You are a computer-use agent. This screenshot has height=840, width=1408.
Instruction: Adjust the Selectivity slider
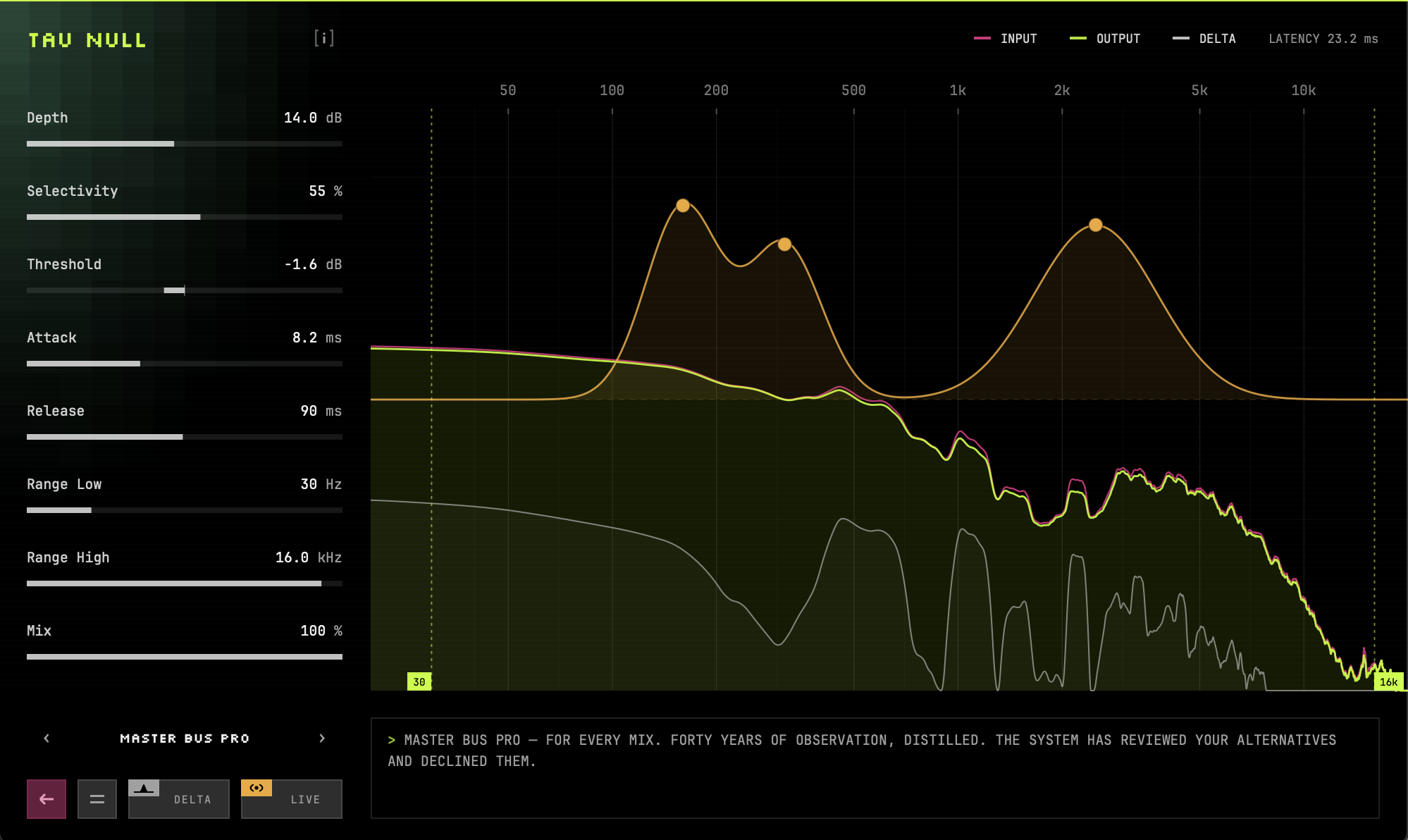(185, 217)
